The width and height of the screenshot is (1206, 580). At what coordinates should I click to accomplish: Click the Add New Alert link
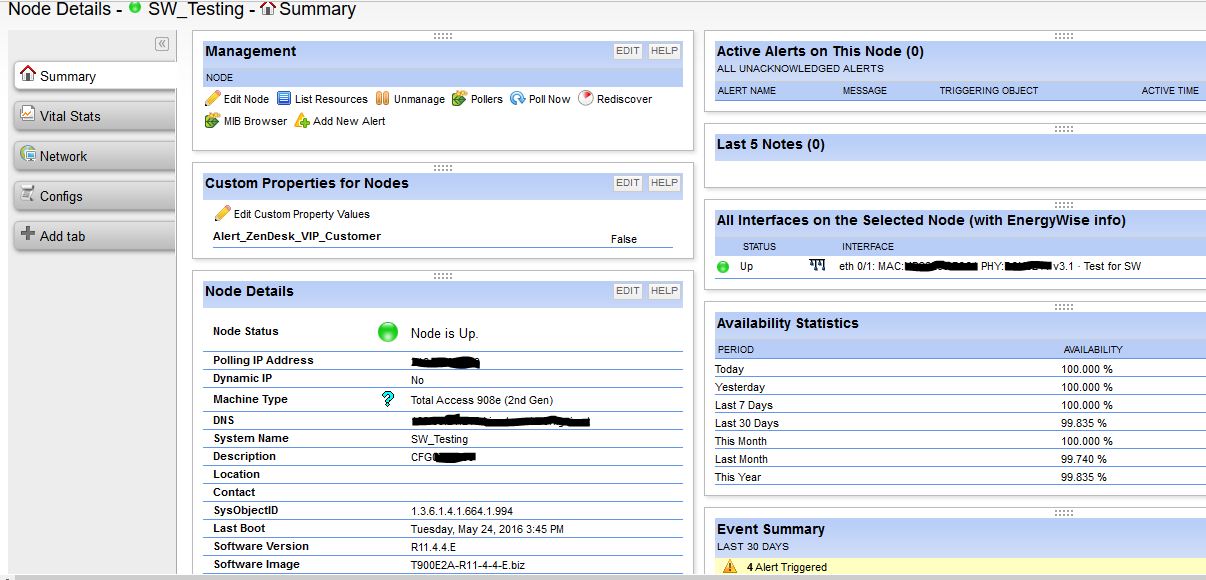349,121
